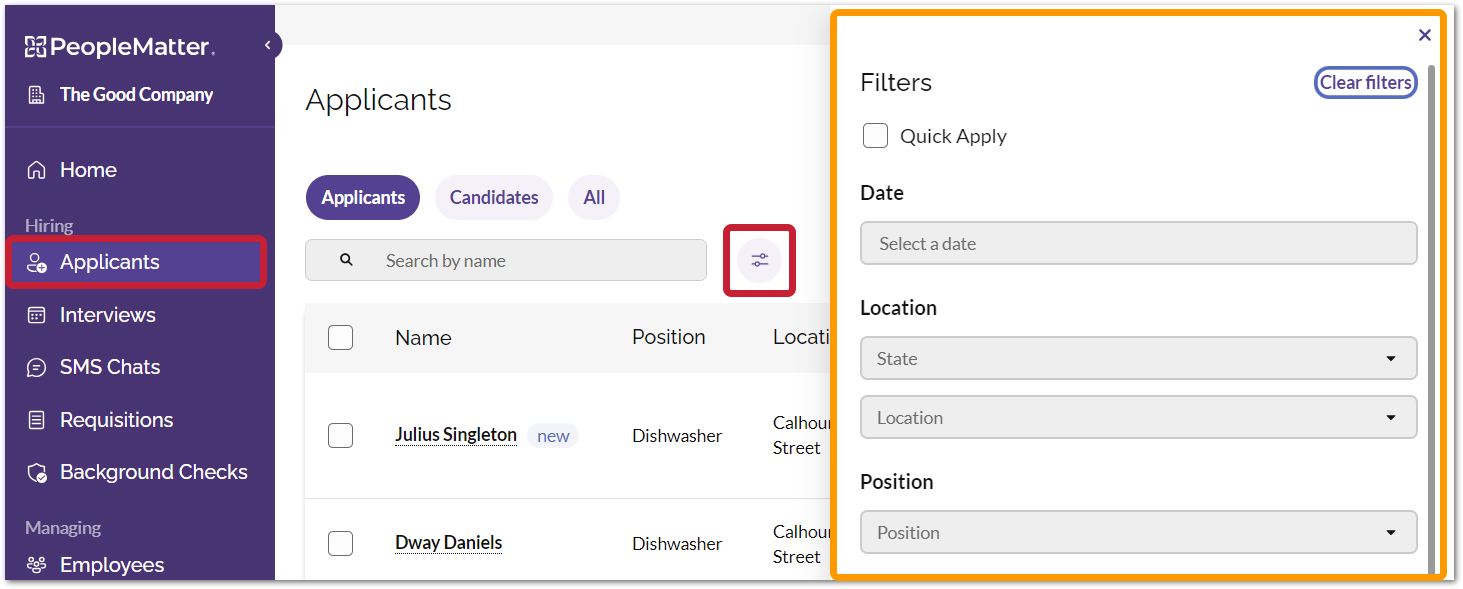Click the PeopleMatter logo icon
This screenshot has height=589, width=1463.
point(35,46)
